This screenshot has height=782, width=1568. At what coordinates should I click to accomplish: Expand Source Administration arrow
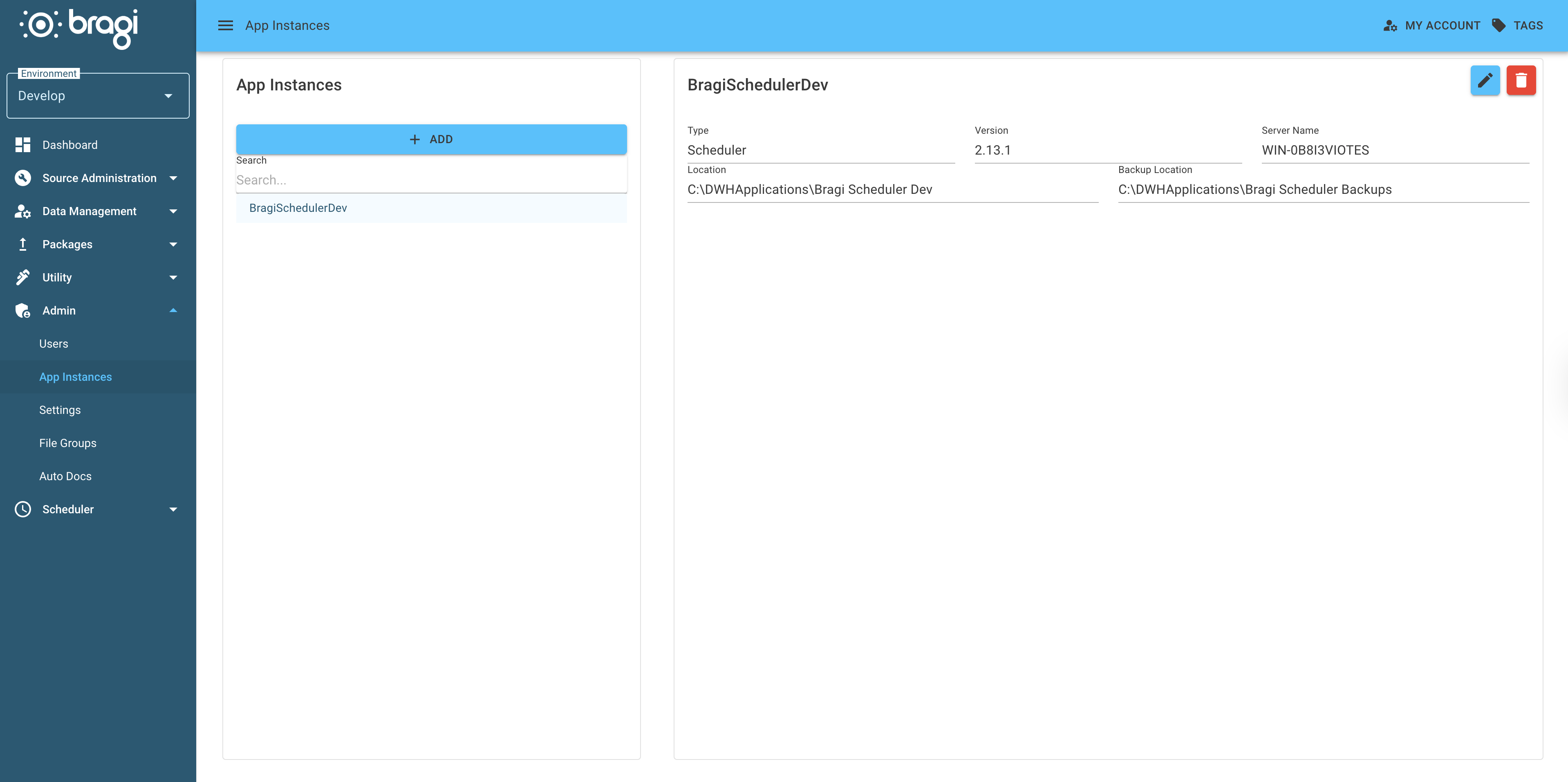(173, 178)
